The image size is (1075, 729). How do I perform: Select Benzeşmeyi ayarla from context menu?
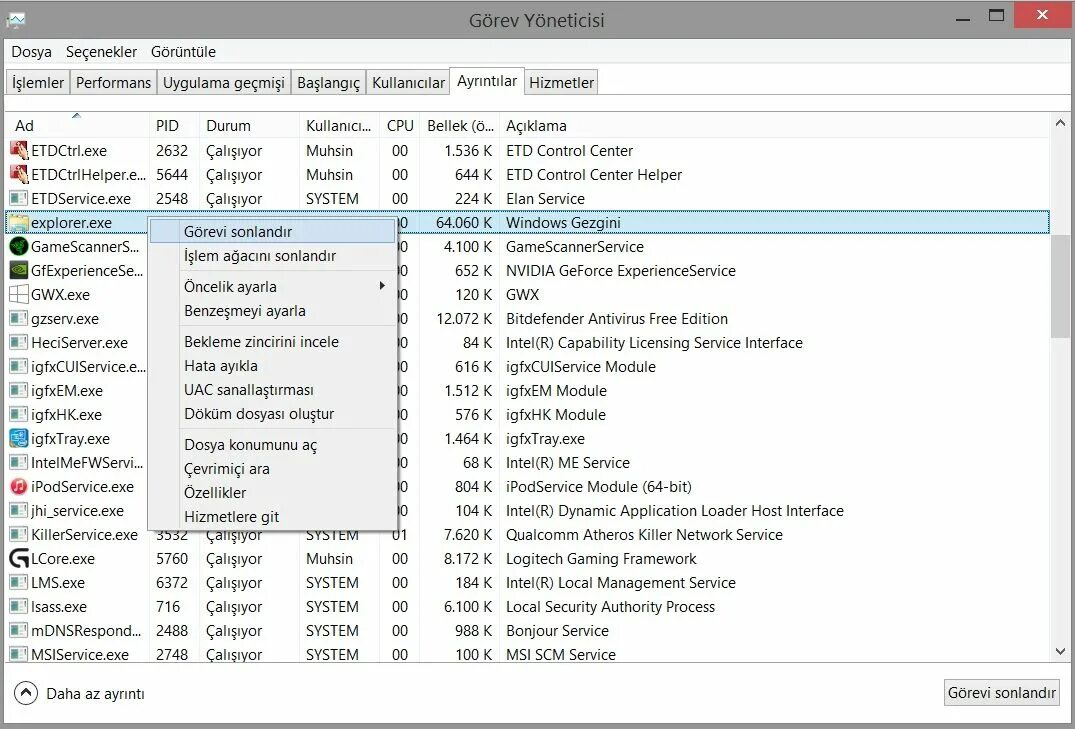272,311
